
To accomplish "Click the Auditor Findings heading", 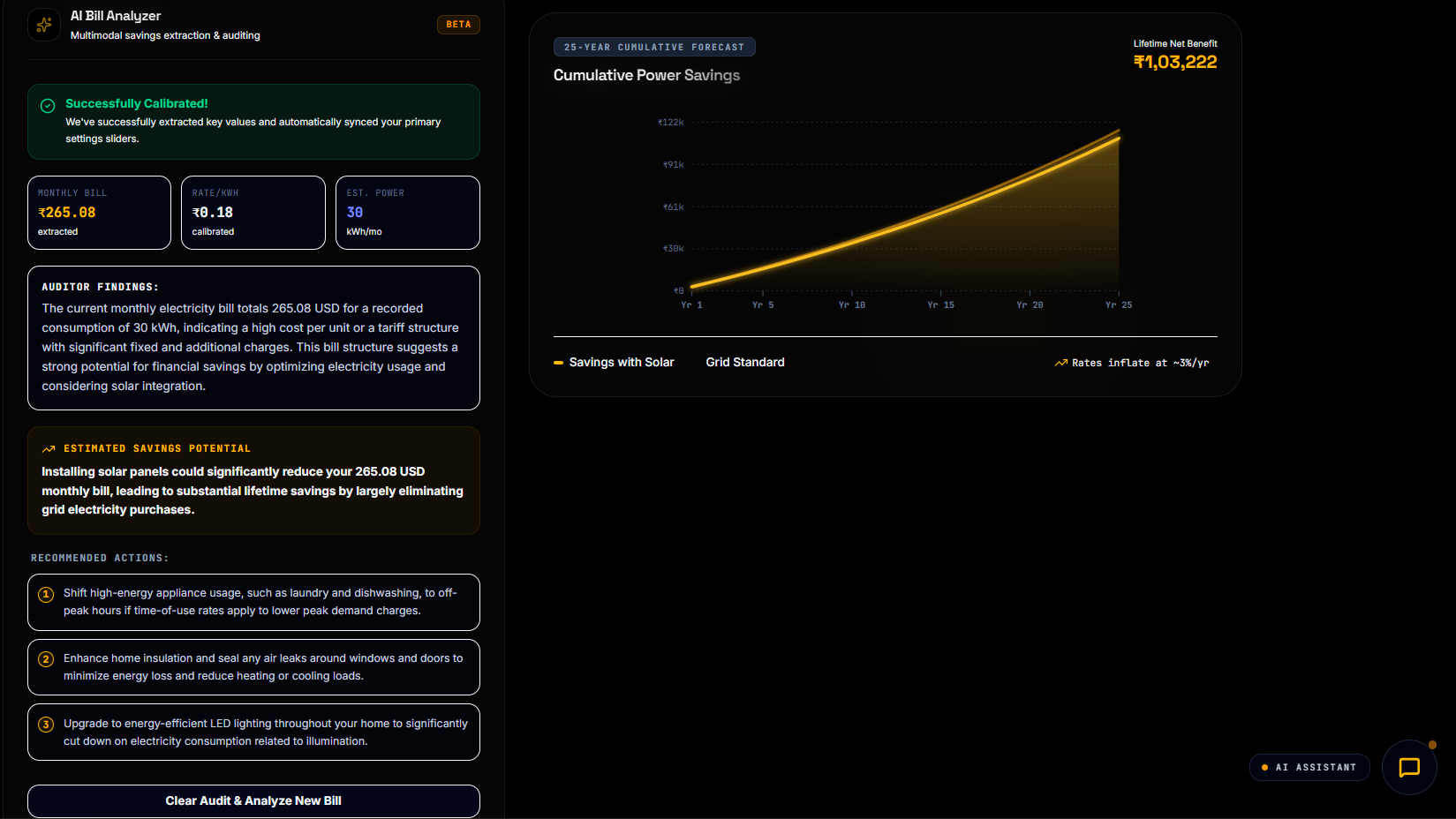I will 101,288.
